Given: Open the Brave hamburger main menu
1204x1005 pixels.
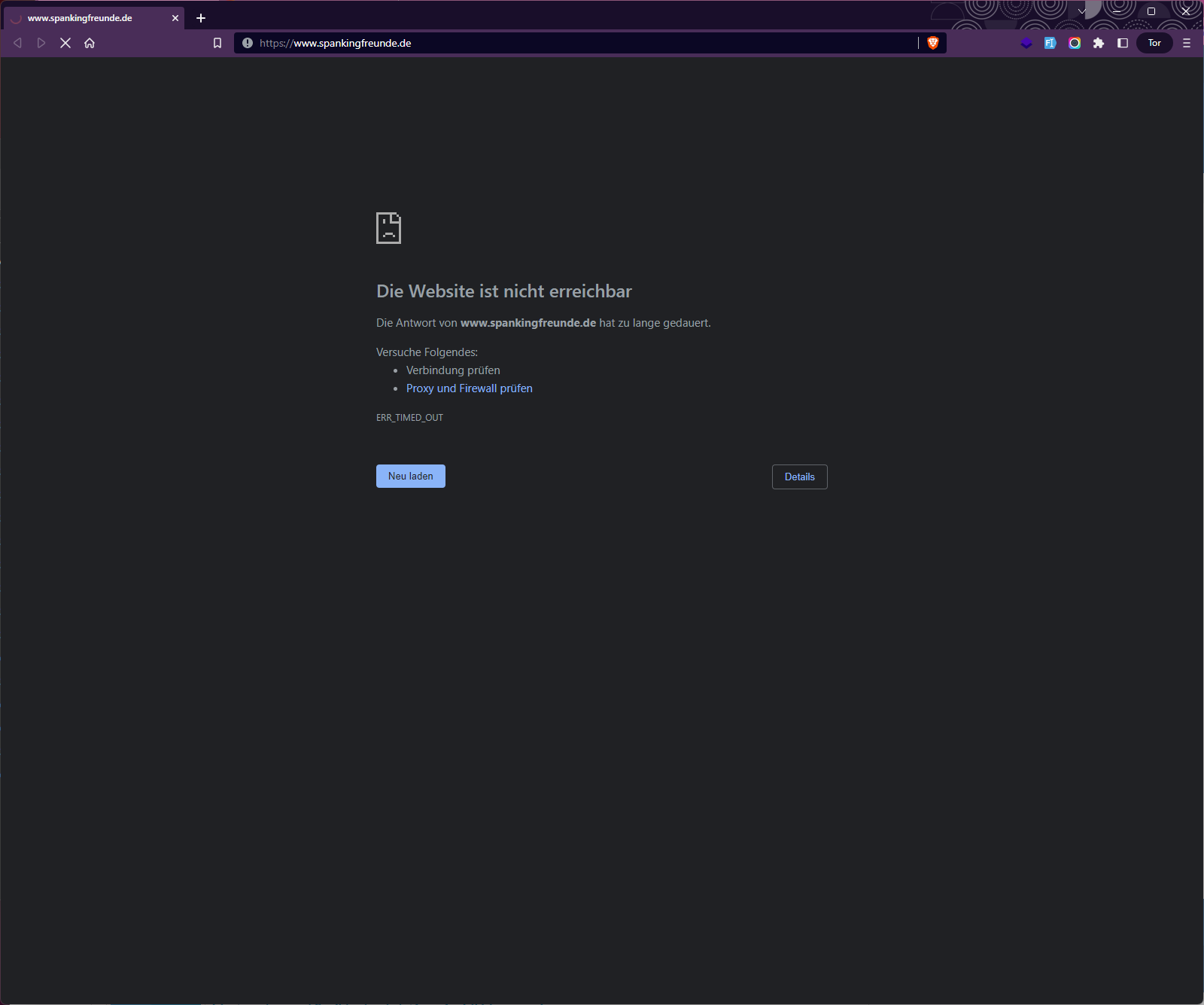Looking at the screenshot, I should click(1187, 43).
